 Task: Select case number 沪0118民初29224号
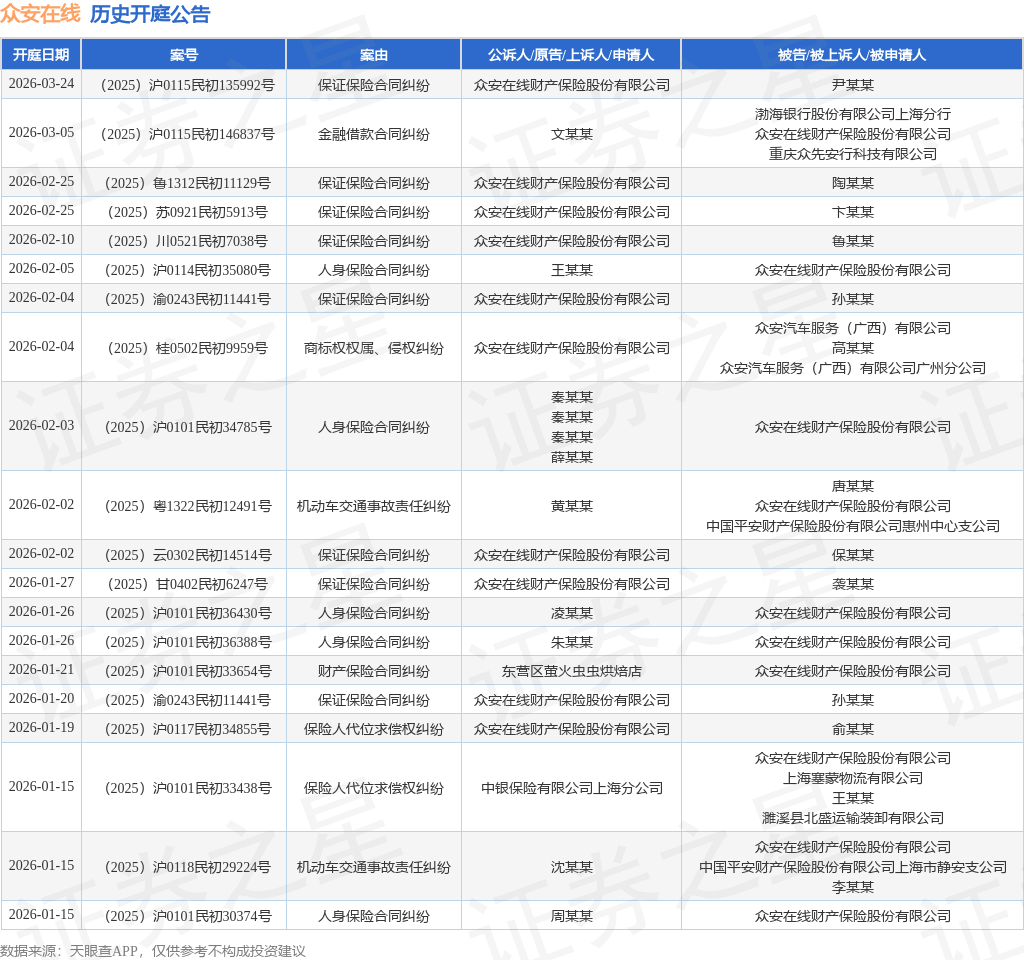click(187, 867)
